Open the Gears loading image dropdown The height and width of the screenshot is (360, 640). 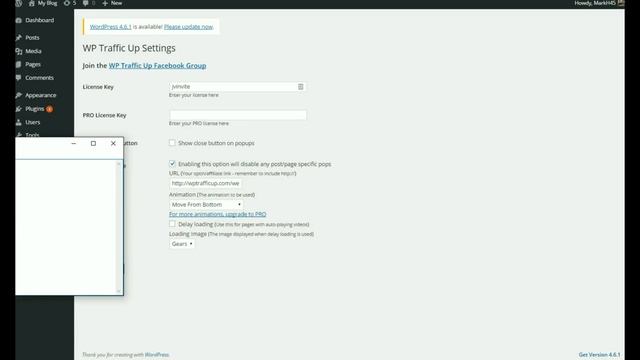[x=182, y=244]
